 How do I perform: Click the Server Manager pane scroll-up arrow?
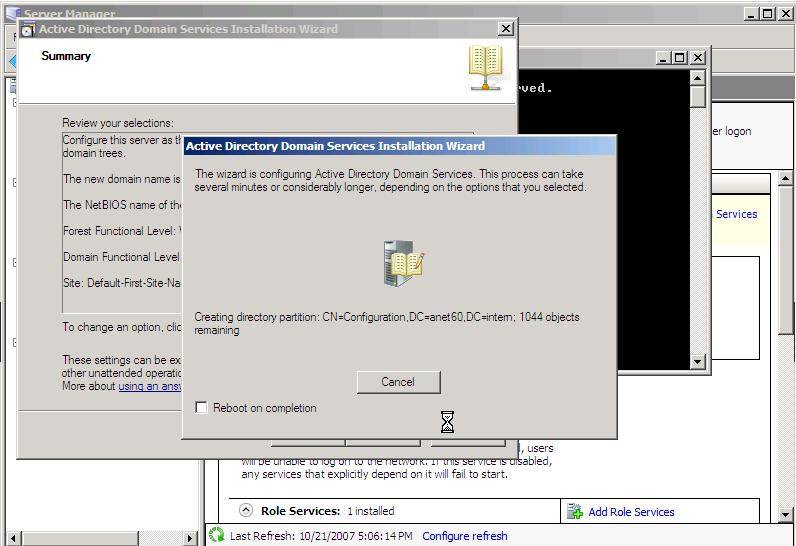tap(785, 179)
